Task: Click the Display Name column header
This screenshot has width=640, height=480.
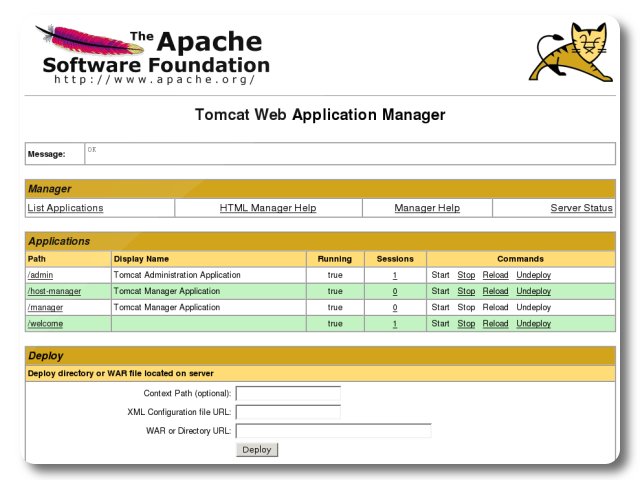Action: pyautogui.click(x=141, y=259)
